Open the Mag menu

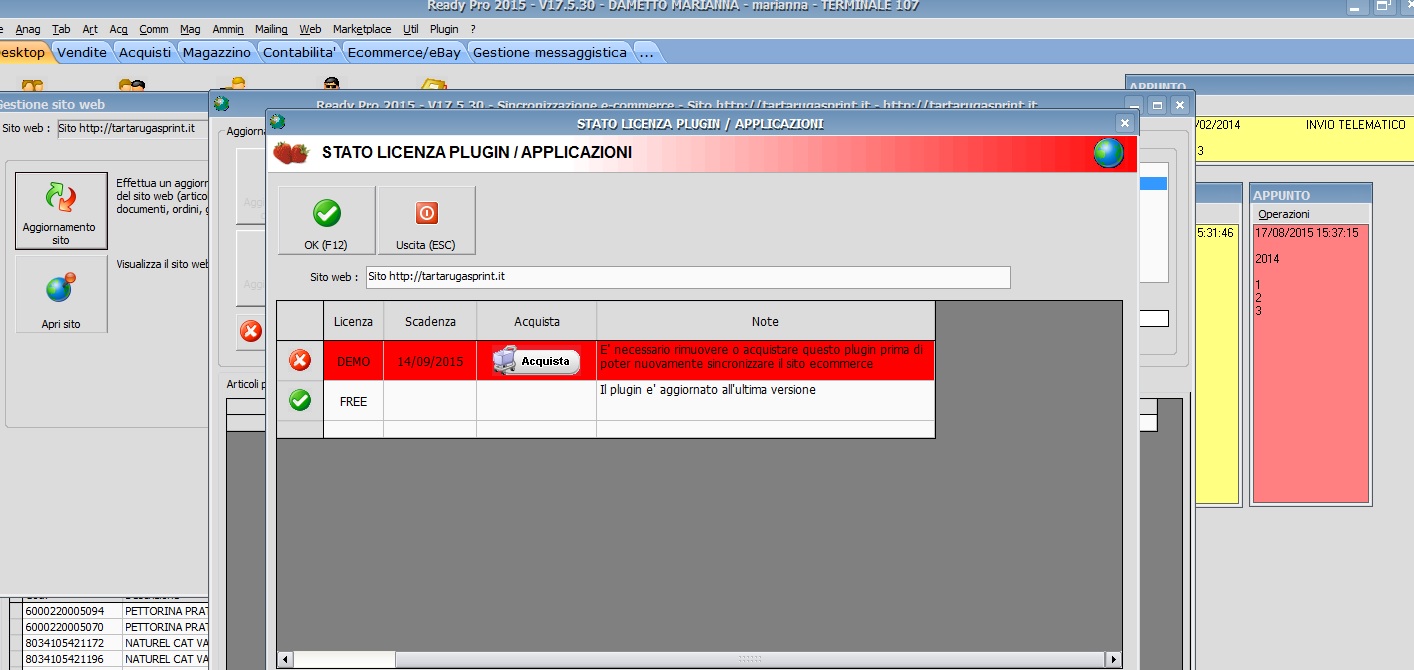pyautogui.click(x=190, y=29)
